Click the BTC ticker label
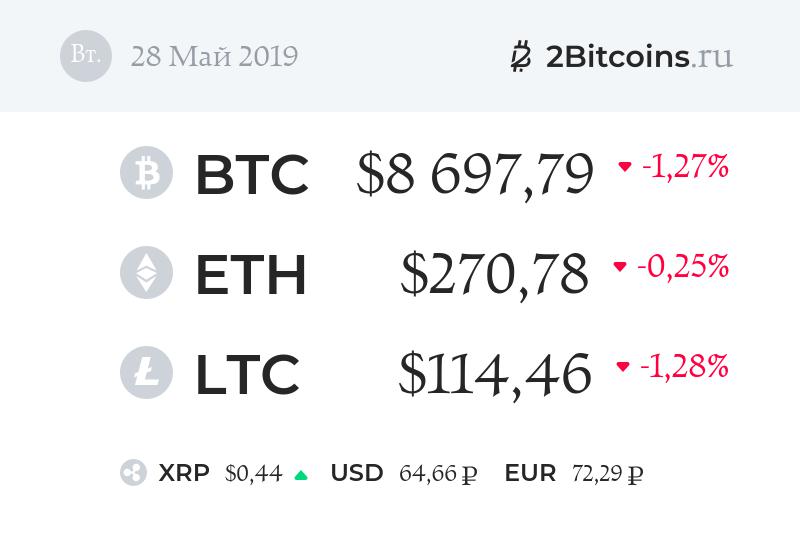 click(x=251, y=174)
